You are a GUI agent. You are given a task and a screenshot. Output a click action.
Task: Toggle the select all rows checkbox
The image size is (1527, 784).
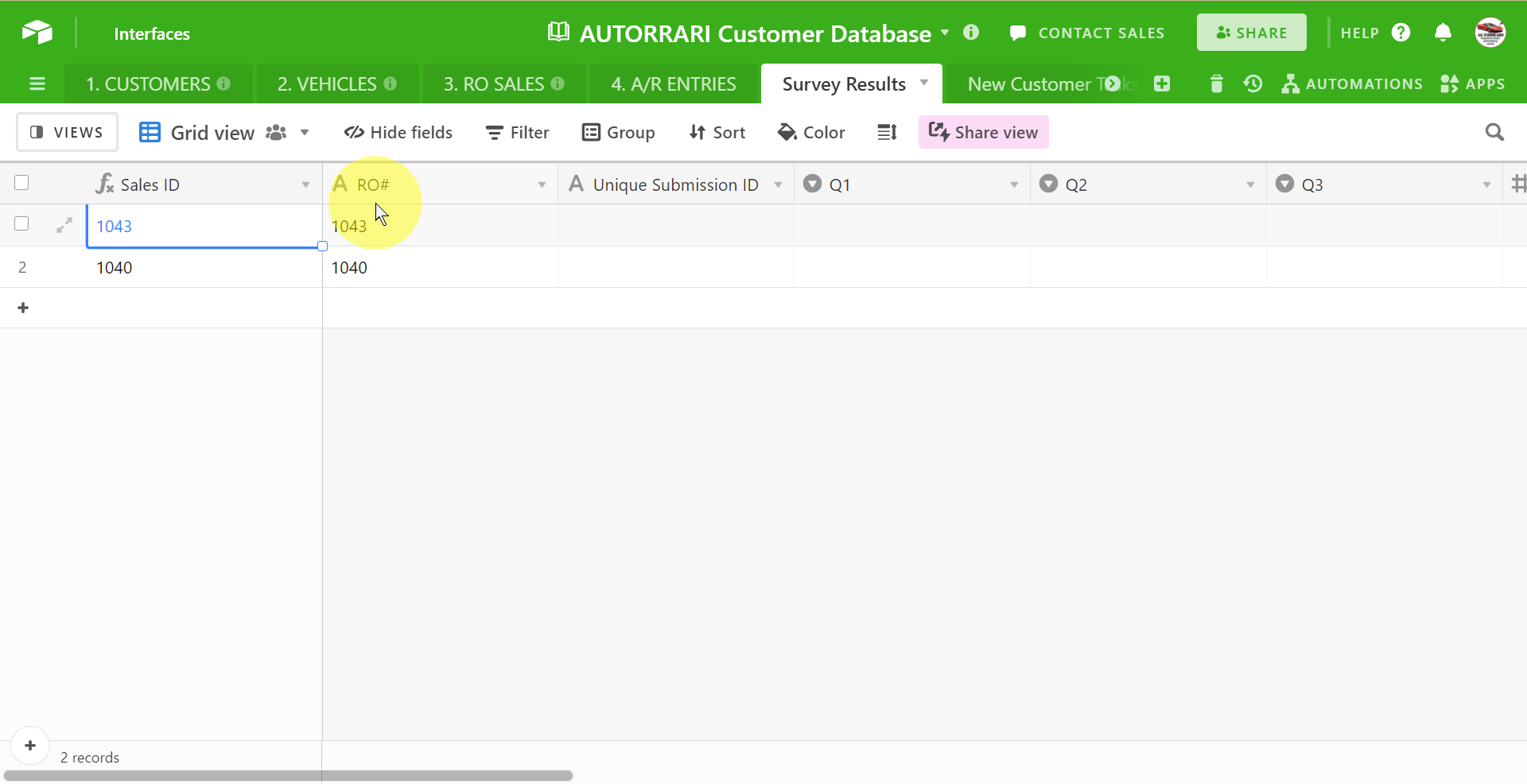[21, 183]
